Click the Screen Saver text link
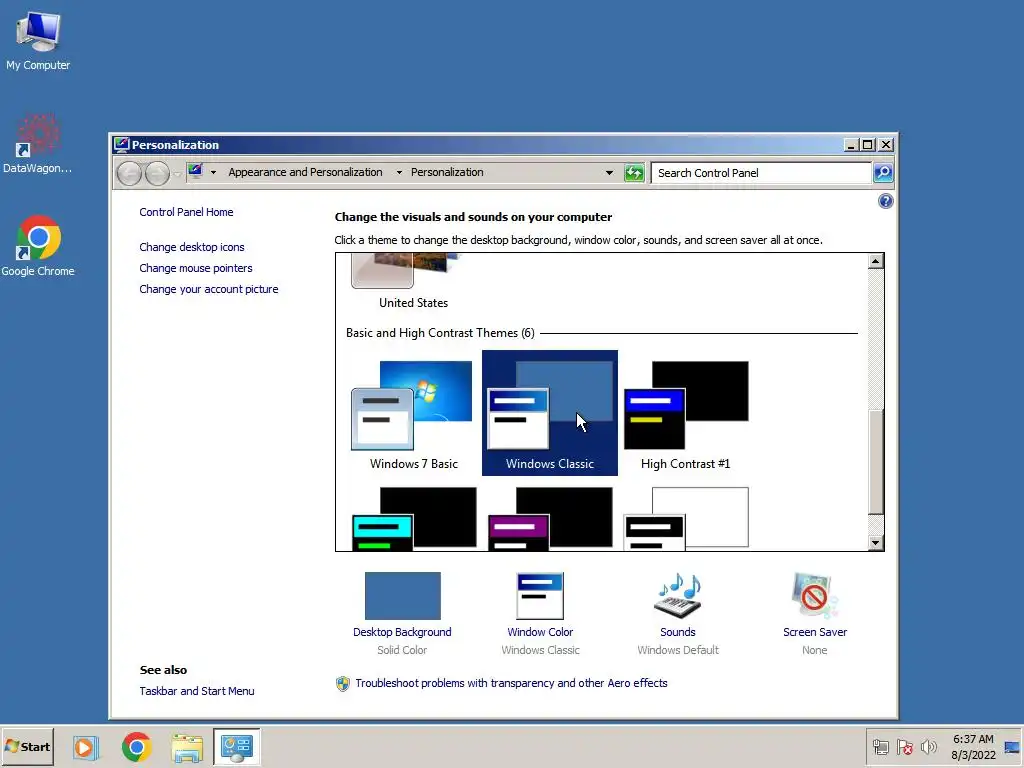 (815, 632)
